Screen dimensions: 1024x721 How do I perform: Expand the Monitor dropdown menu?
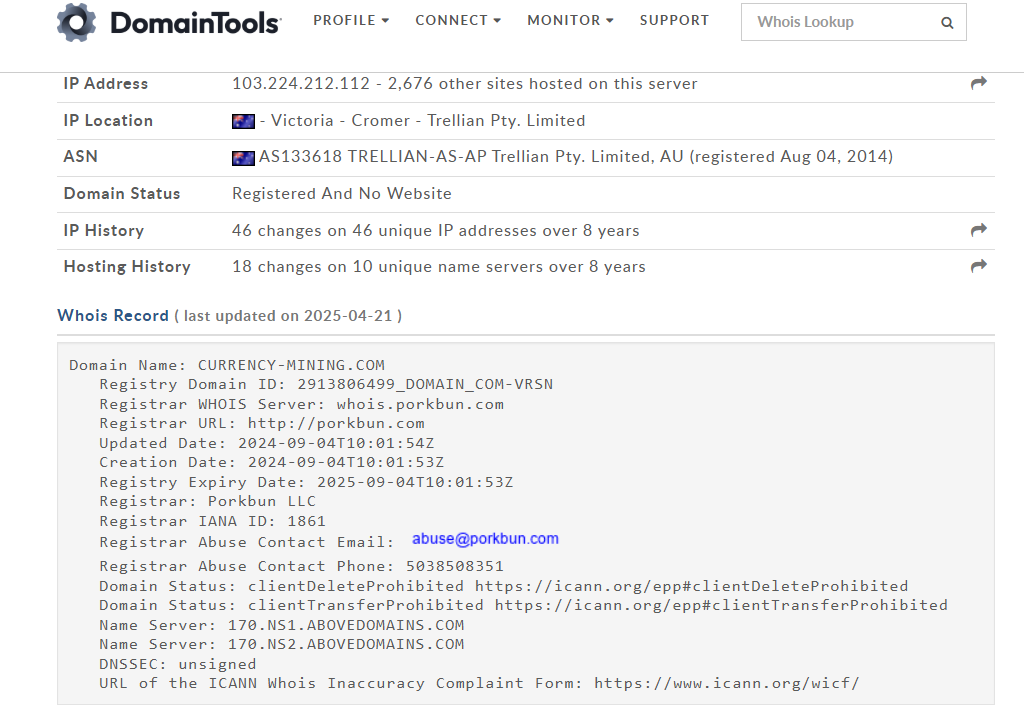coord(570,20)
